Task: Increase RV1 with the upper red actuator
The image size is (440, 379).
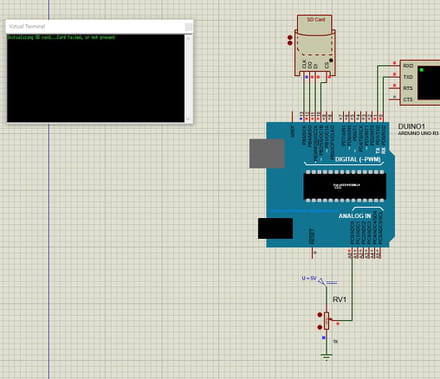Action: click(x=320, y=315)
